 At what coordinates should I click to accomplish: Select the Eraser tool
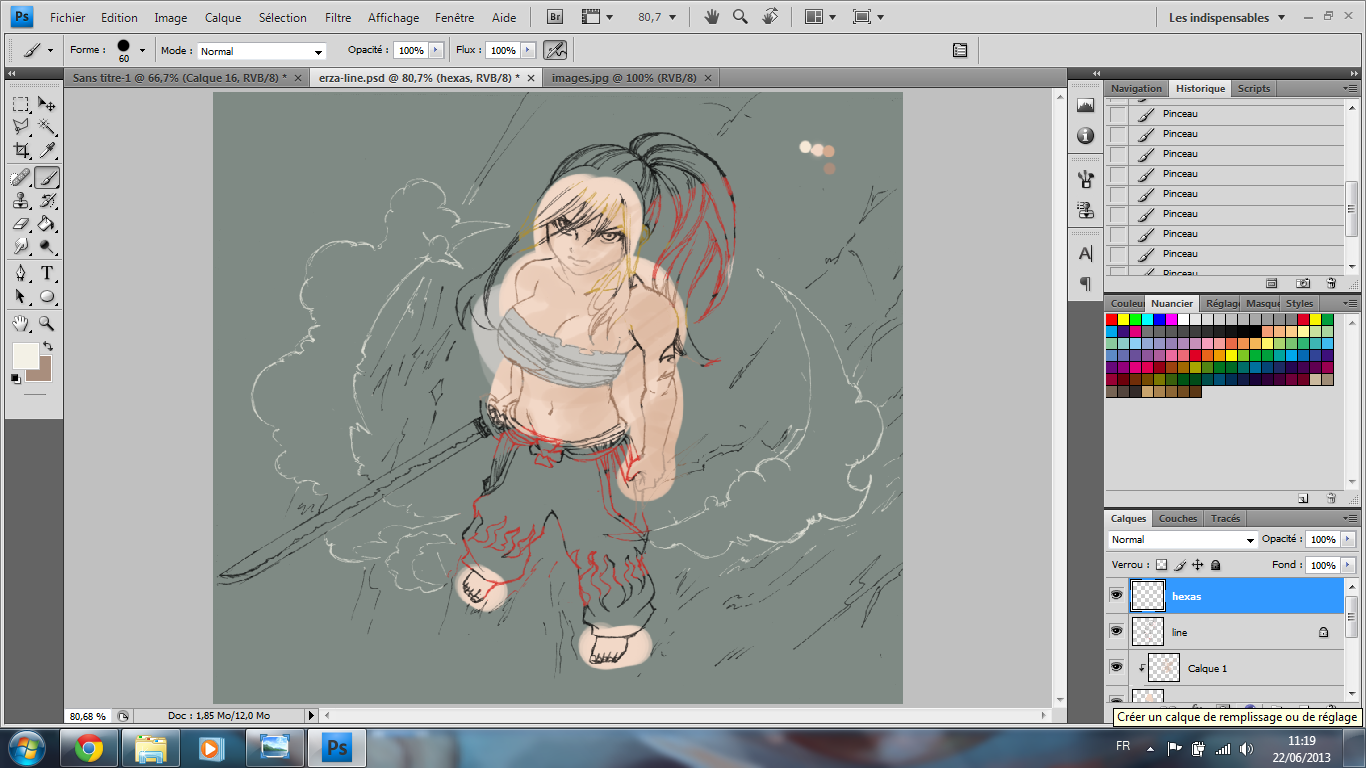click(21, 224)
